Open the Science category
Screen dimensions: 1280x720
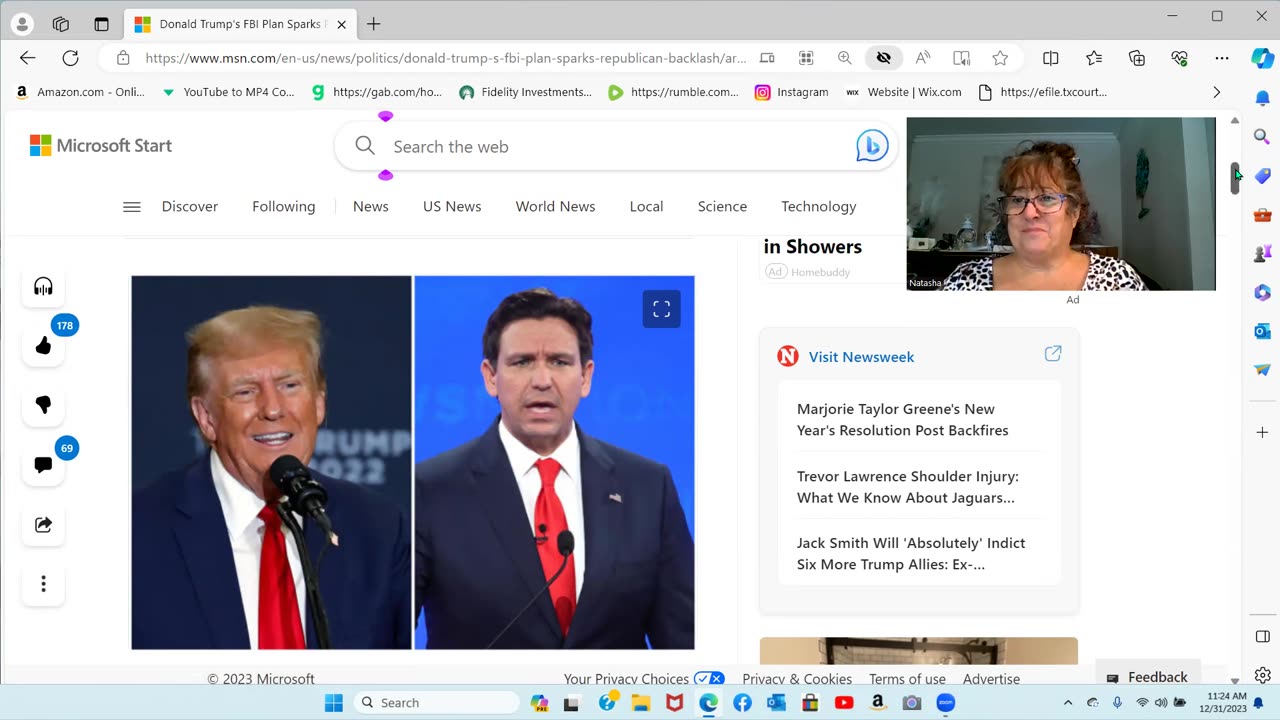pyautogui.click(x=722, y=207)
